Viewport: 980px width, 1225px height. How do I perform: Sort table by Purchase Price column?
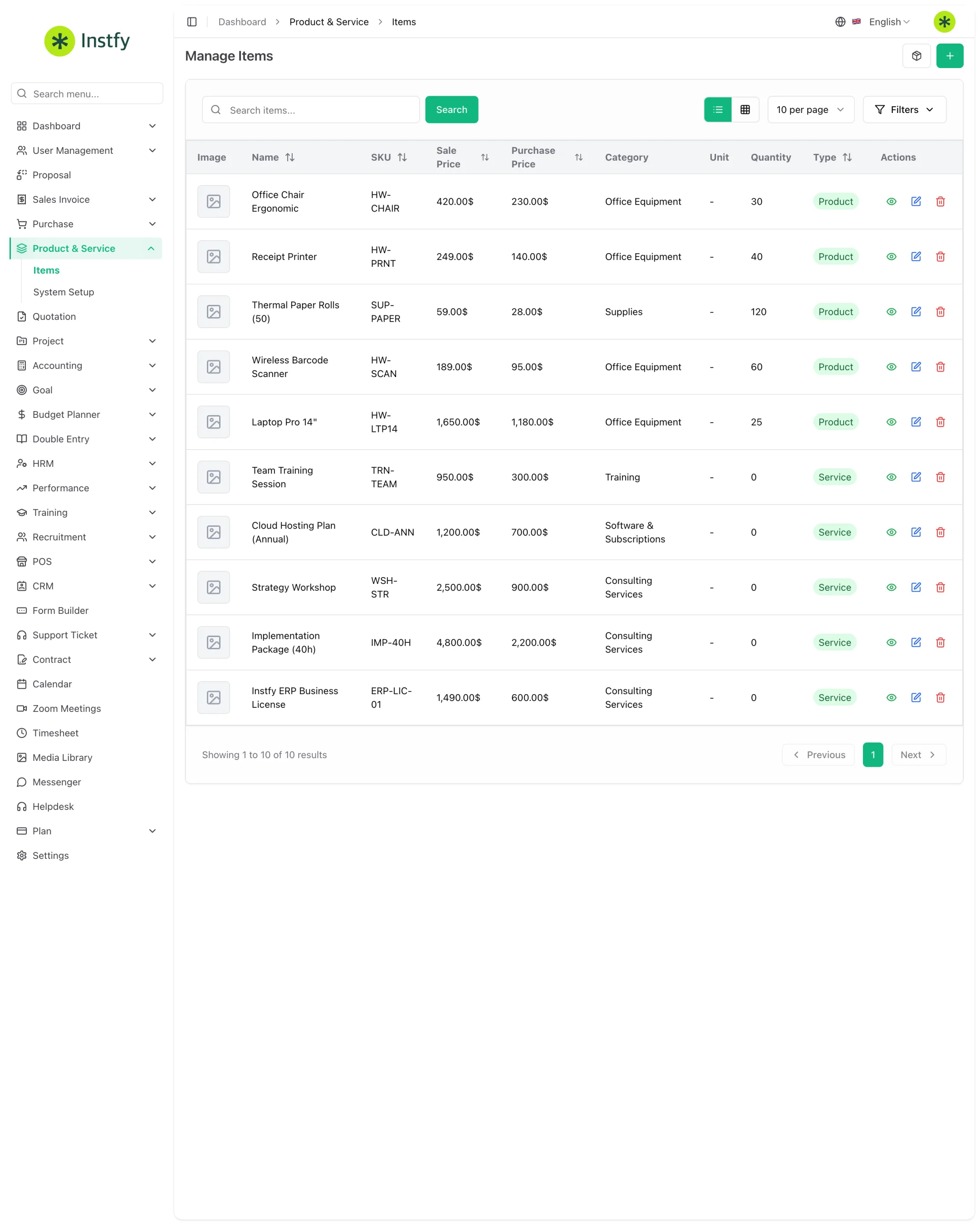(578, 157)
